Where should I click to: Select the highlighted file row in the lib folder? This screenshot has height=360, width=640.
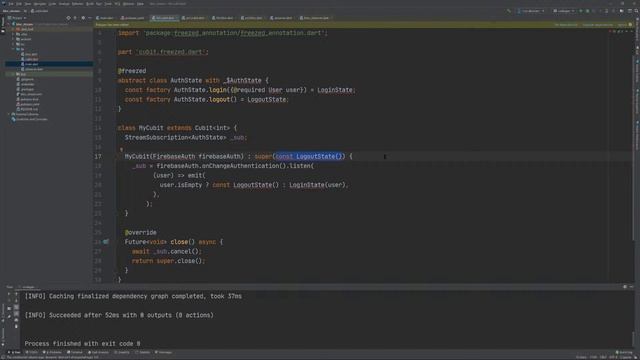(x=49, y=64)
